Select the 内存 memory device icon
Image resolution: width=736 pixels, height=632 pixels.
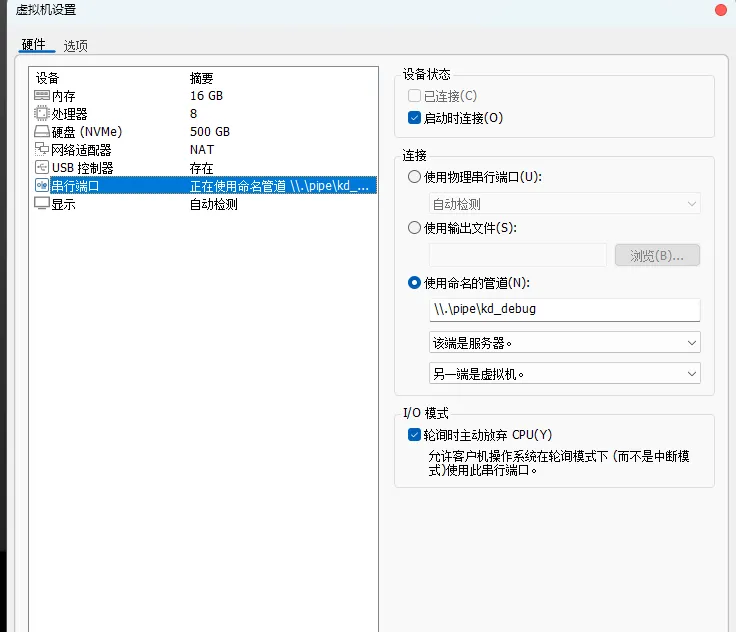[x=41, y=96]
